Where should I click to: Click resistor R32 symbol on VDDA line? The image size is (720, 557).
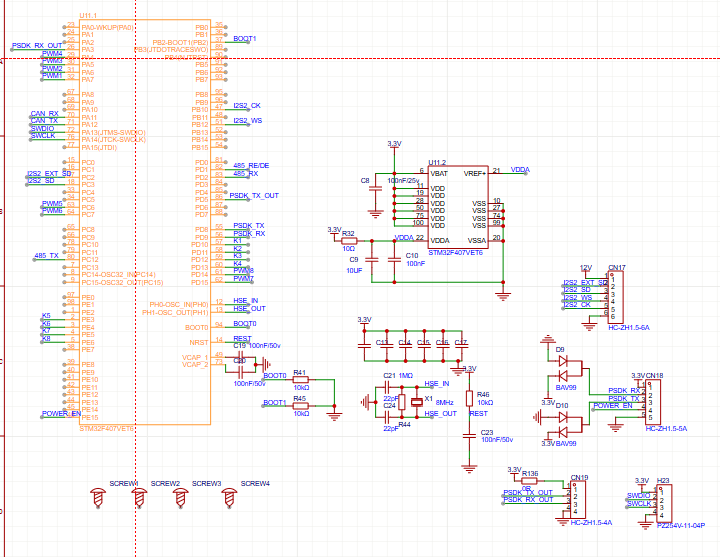(x=349, y=241)
